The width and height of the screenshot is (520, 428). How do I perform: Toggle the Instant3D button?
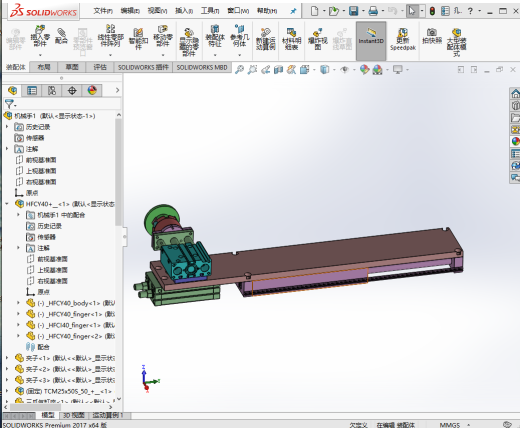click(371, 41)
